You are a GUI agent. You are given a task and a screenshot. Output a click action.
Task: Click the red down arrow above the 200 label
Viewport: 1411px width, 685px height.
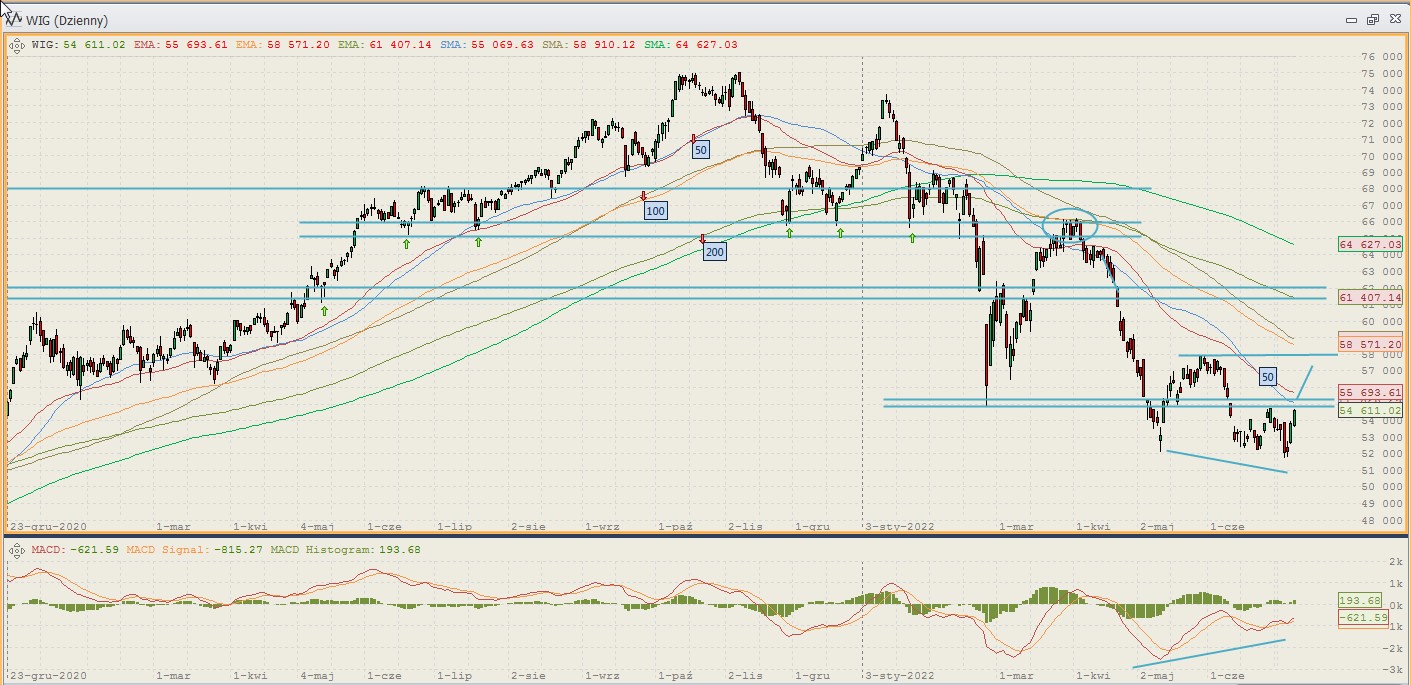(703, 238)
